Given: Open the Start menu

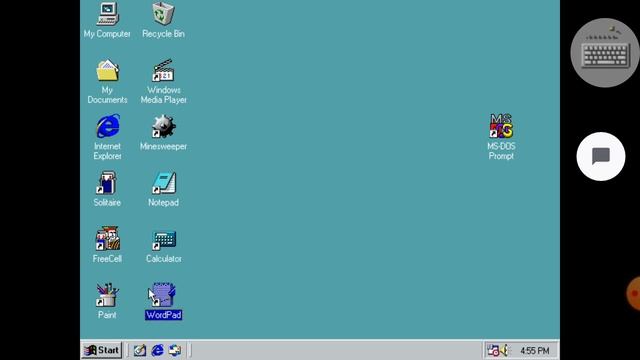Looking at the screenshot, I should [x=102, y=350].
